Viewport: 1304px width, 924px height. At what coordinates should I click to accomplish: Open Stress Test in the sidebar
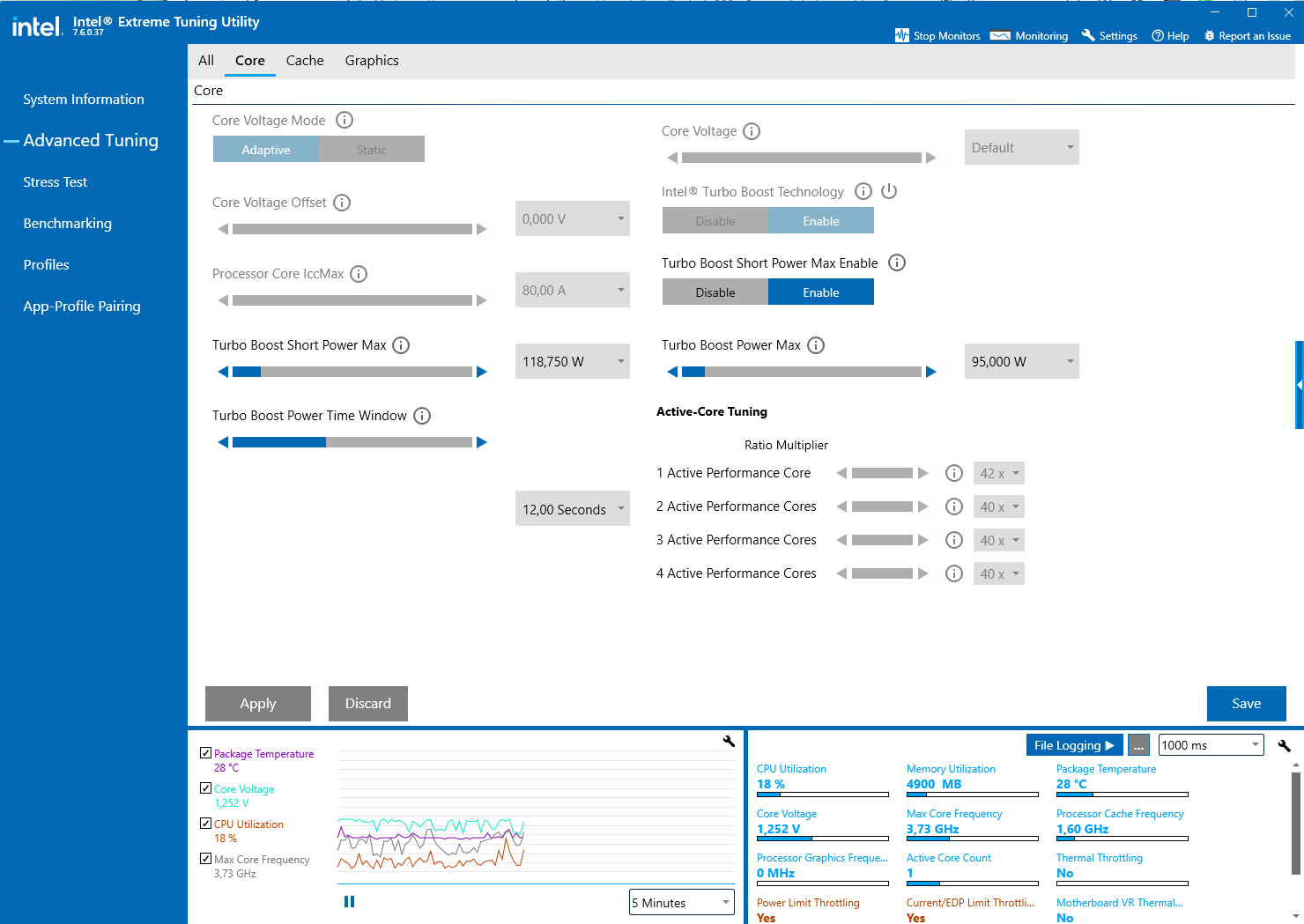click(x=56, y=182)
